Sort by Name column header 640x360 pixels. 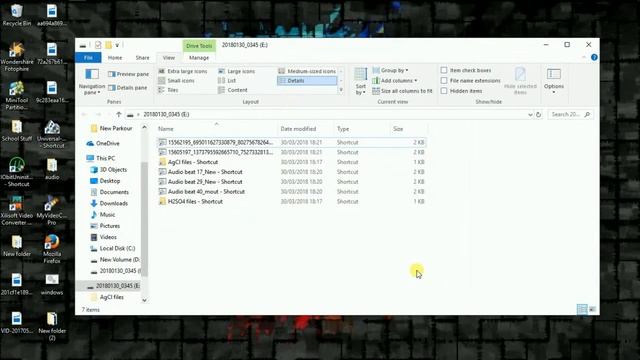coord(216,129)
